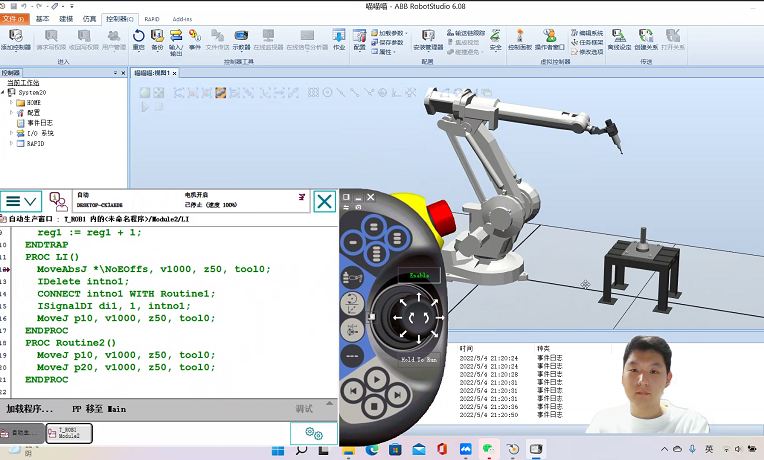Select the T_ROB1 Module2 taskbar tab
The height and width of the screenshot is (460, 764).
[x=69, y=433]
